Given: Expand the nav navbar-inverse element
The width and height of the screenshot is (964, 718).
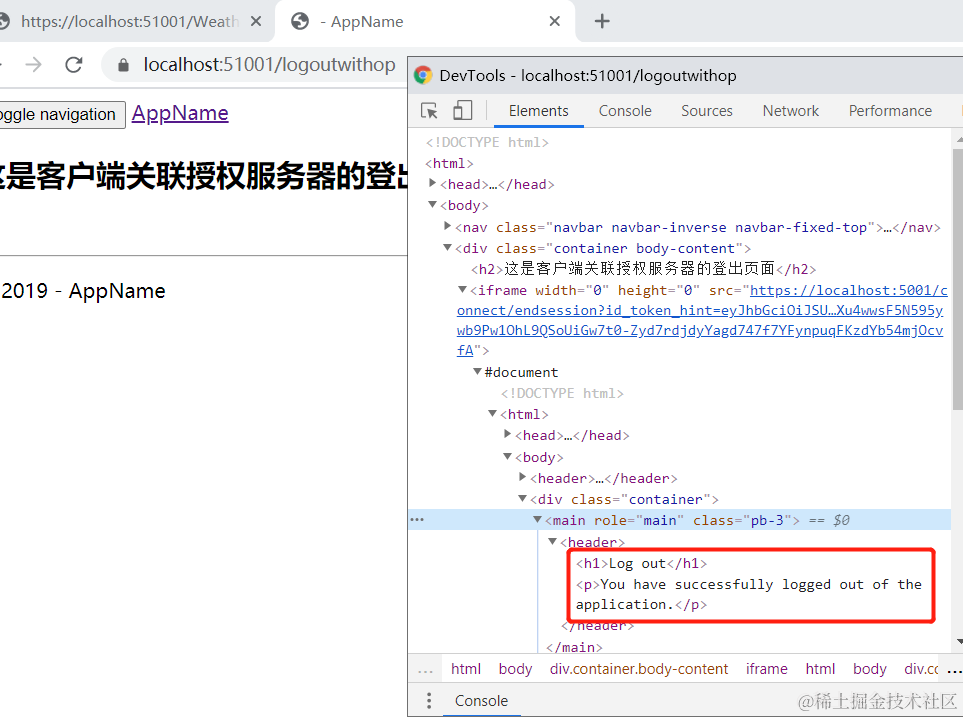Looking at the screenshot, I should point(448,226).
